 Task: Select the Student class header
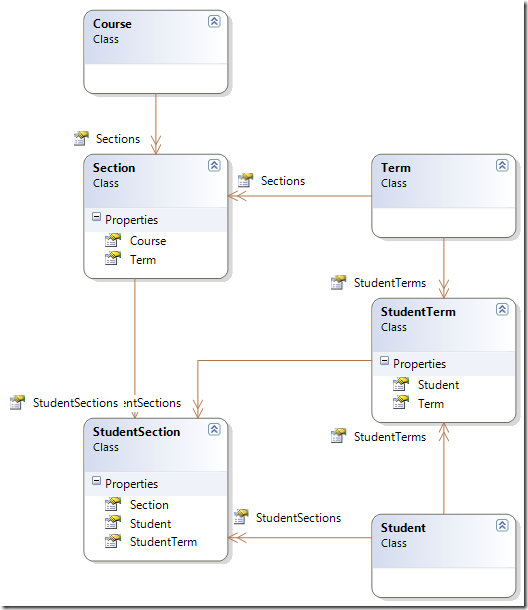pyautogui.click(x=444, y=541)
